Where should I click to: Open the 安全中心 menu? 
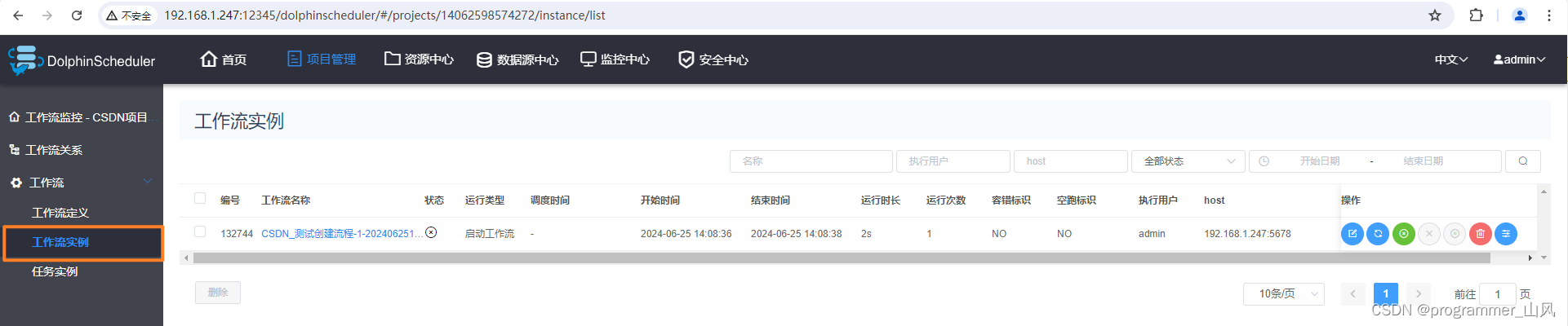(713, 59)
